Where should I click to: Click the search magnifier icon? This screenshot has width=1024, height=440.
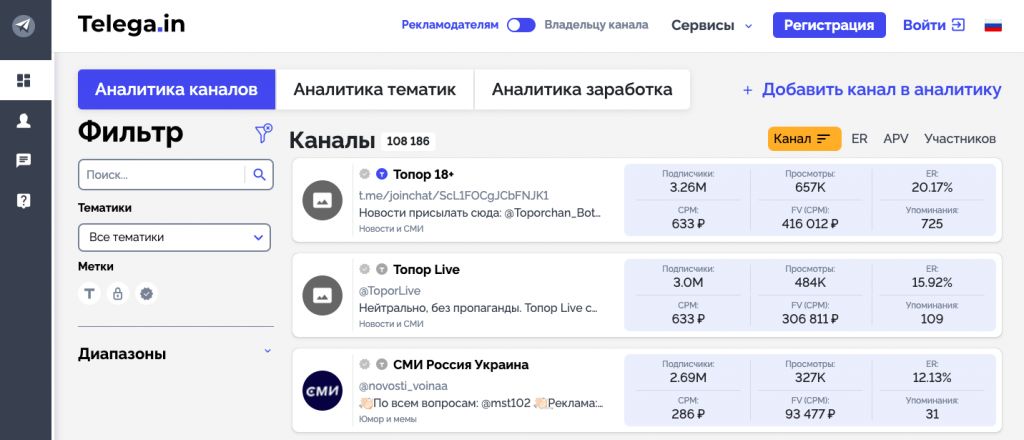[259, 175]
